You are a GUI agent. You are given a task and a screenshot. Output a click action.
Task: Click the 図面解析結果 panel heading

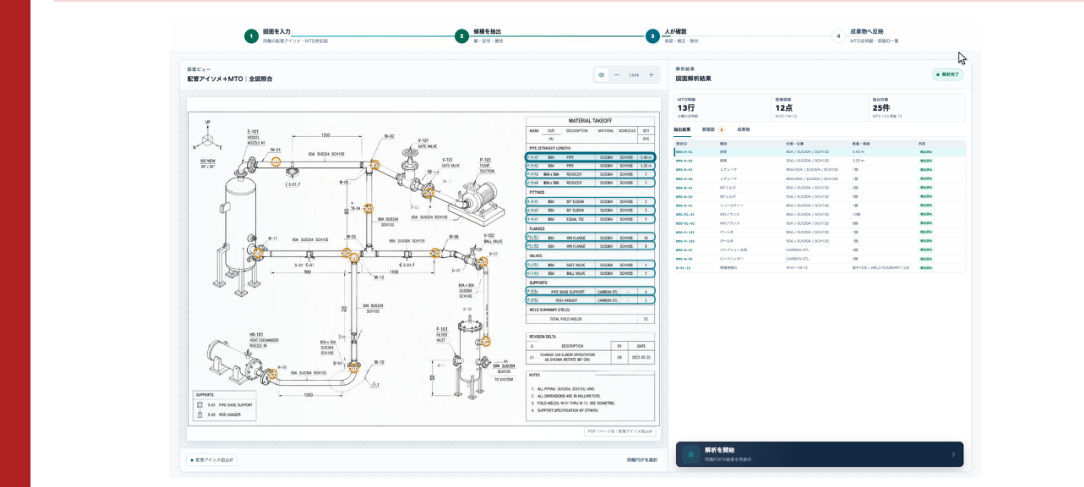tap(693, 79)
